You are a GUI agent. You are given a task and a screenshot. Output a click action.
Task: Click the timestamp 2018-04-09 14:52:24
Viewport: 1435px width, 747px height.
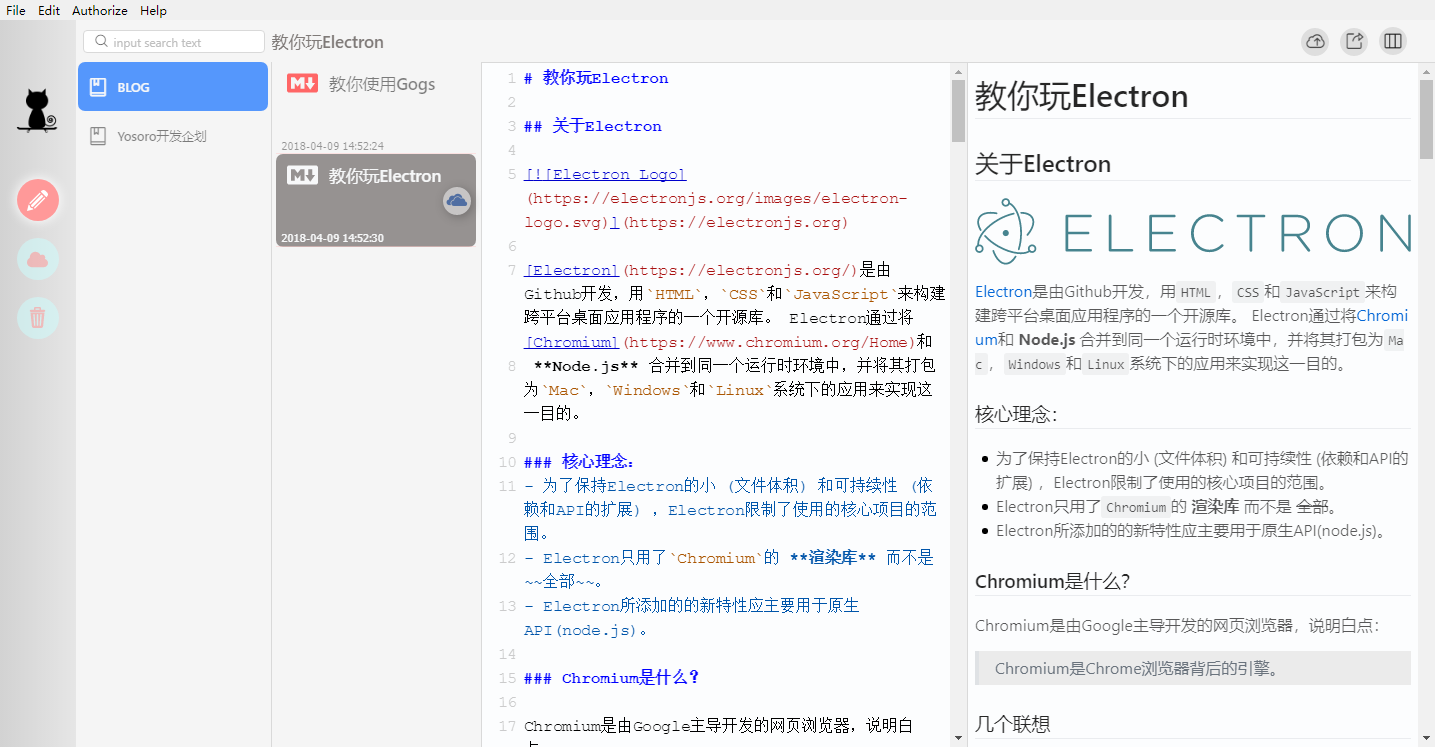tap(332, 146)
